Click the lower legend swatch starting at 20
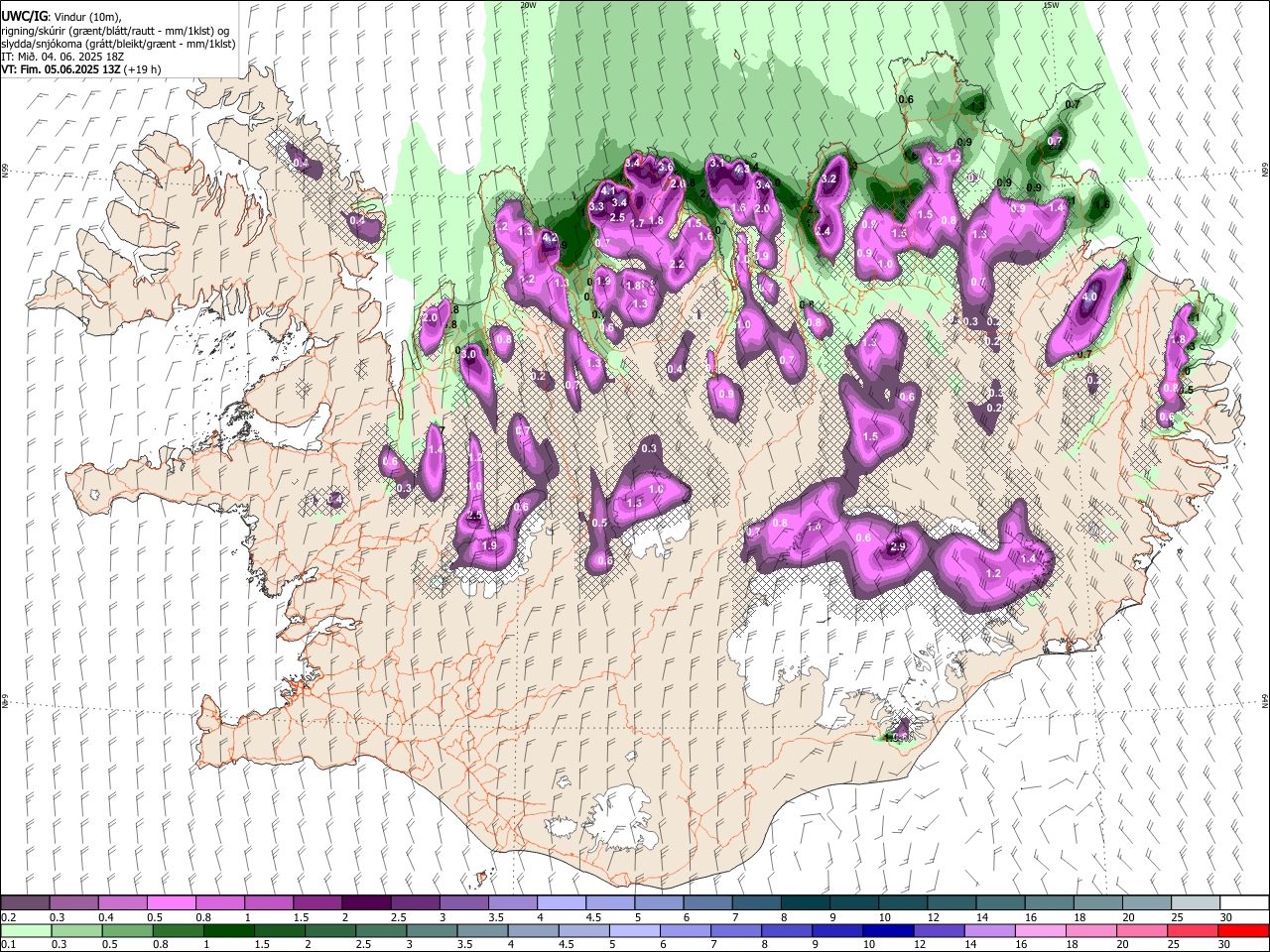 [1141, 930]
